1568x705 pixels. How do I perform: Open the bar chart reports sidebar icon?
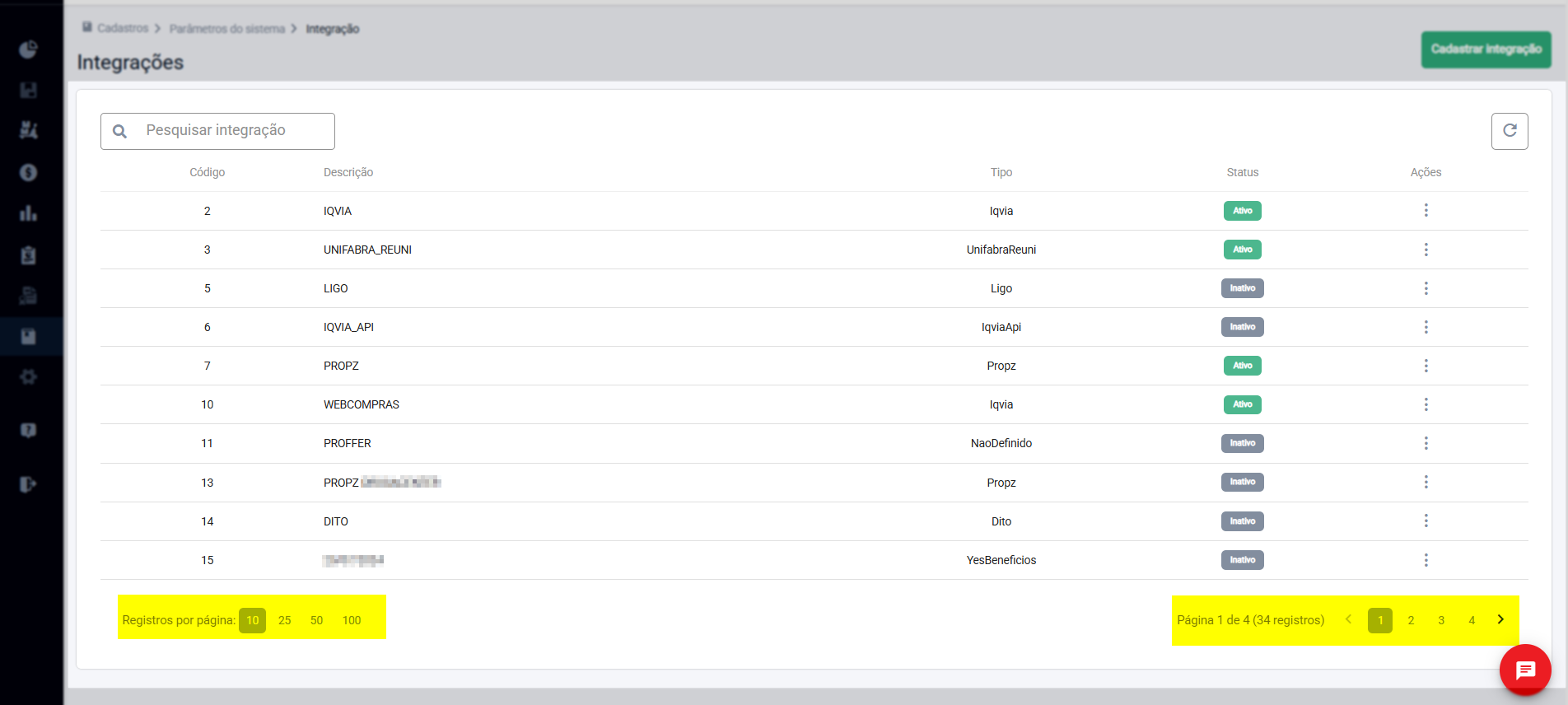pos(29,213)
